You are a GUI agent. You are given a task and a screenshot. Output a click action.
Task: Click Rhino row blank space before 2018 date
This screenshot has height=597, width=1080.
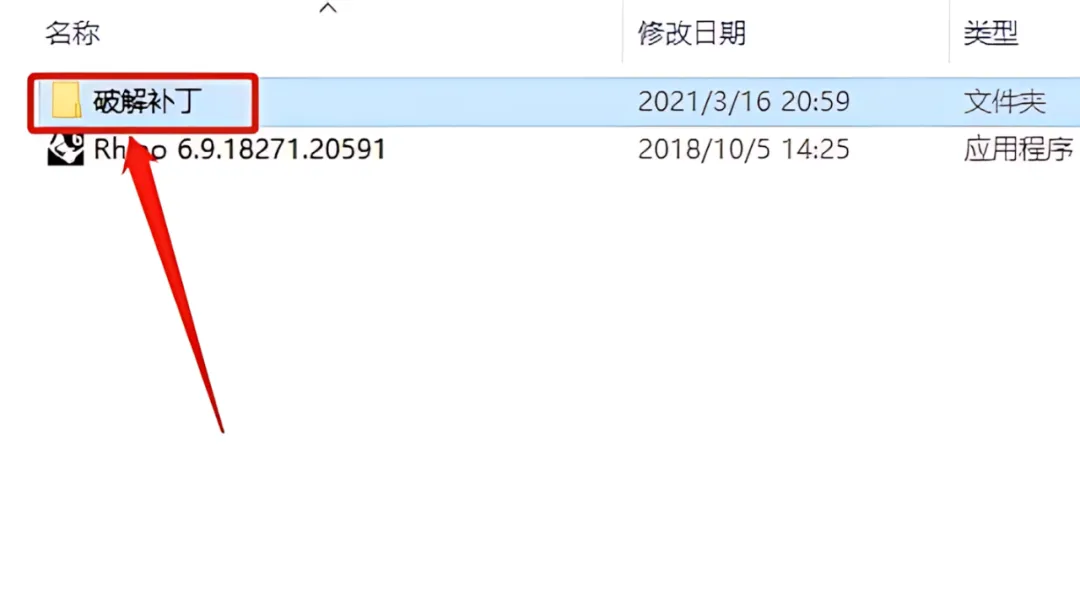click(510, 149)
